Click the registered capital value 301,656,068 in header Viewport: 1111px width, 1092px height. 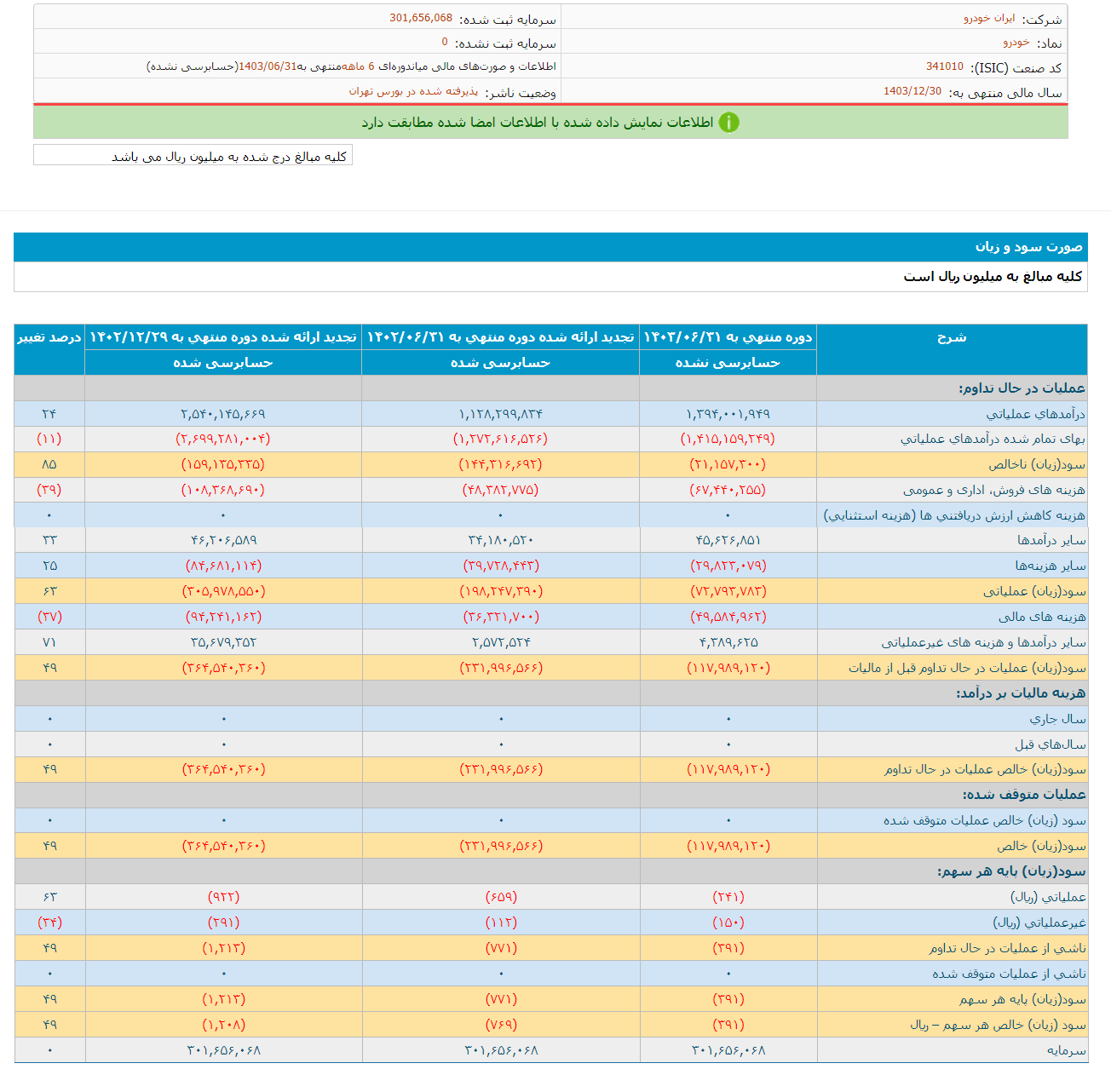tap(421, 18)
